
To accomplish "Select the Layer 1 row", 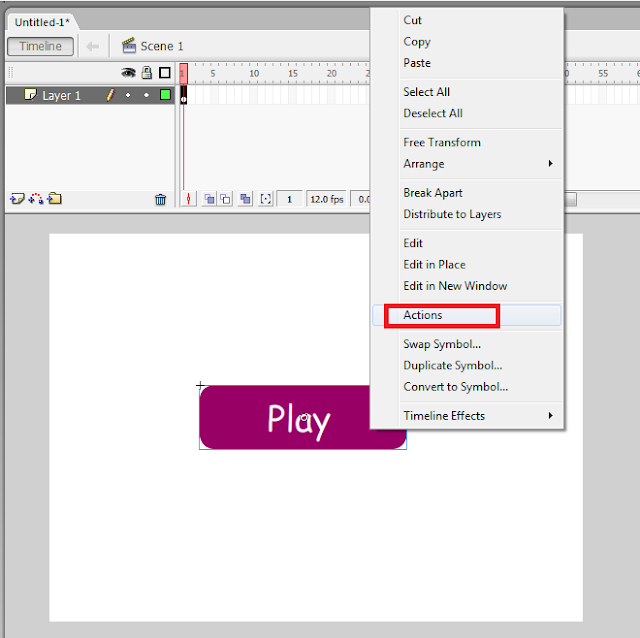I will [90, 95].
